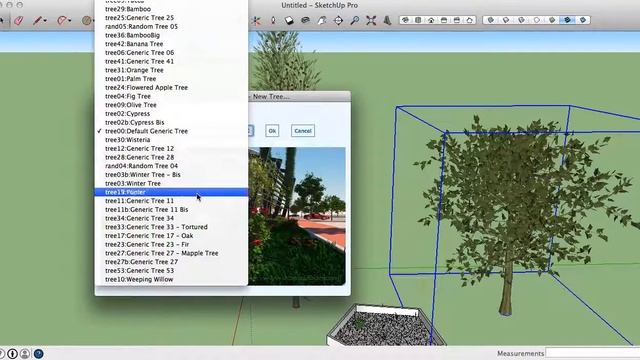Screen dimensions: 640x360
Task: Enable X-Ray face style
Action: click(x=491, y=20)
